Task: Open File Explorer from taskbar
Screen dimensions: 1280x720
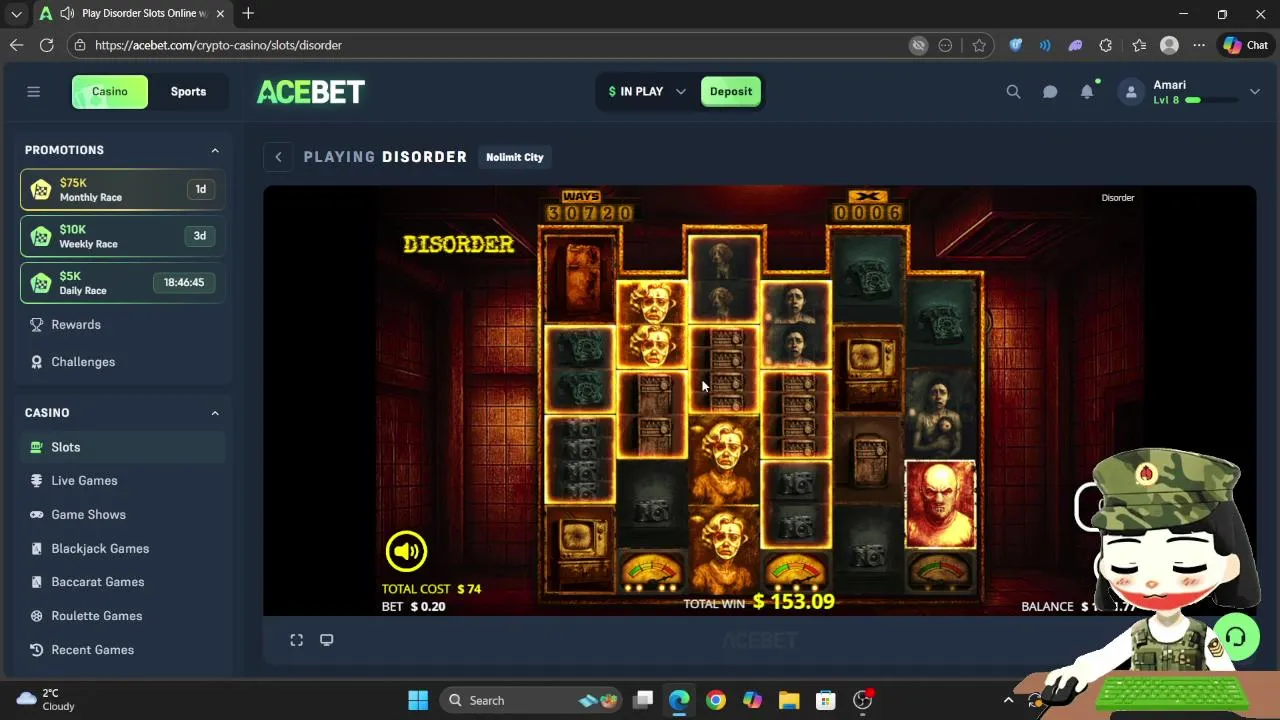Action: point(789,700)
